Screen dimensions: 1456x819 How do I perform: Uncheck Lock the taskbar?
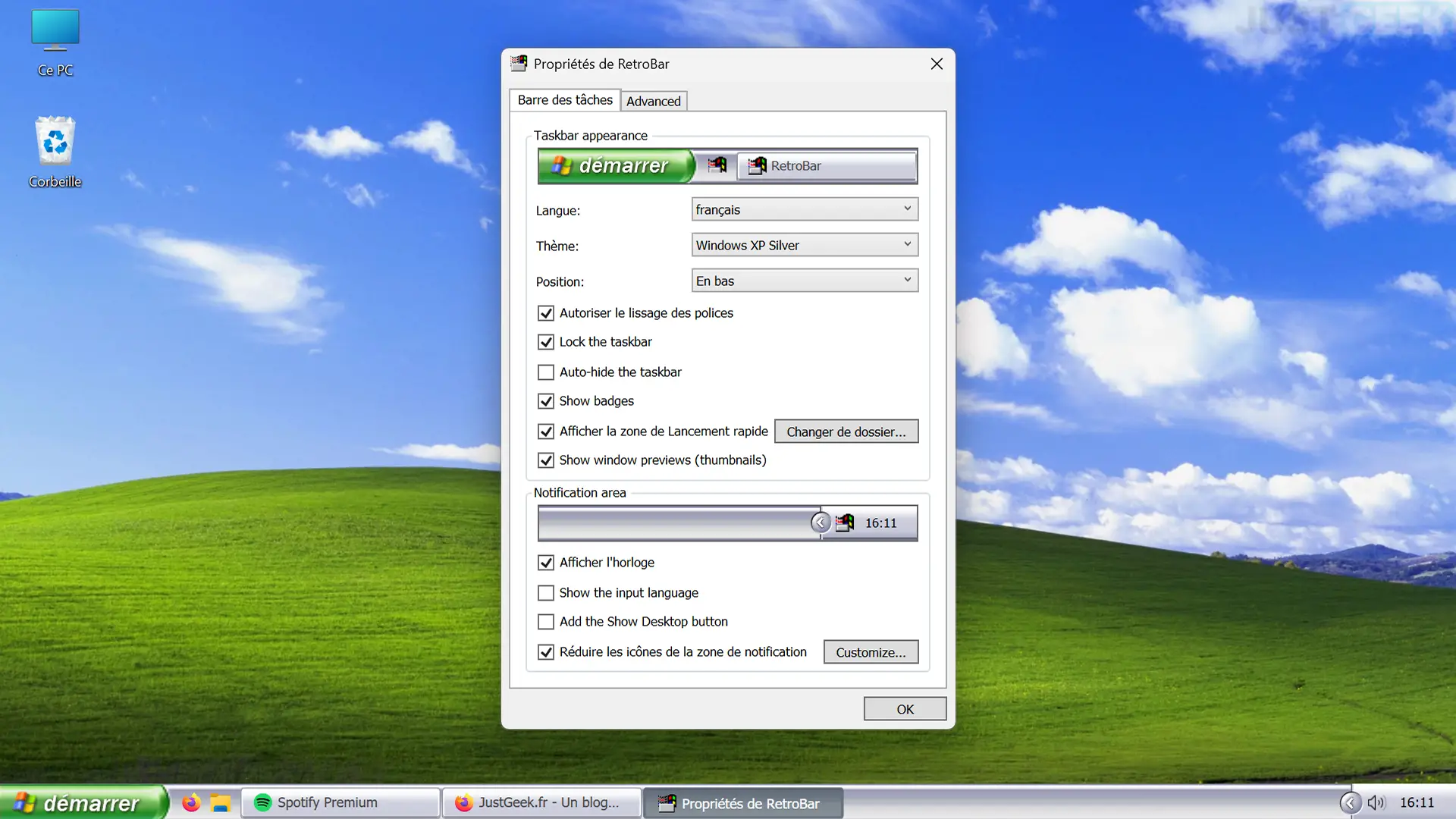[x=546, y=342]
